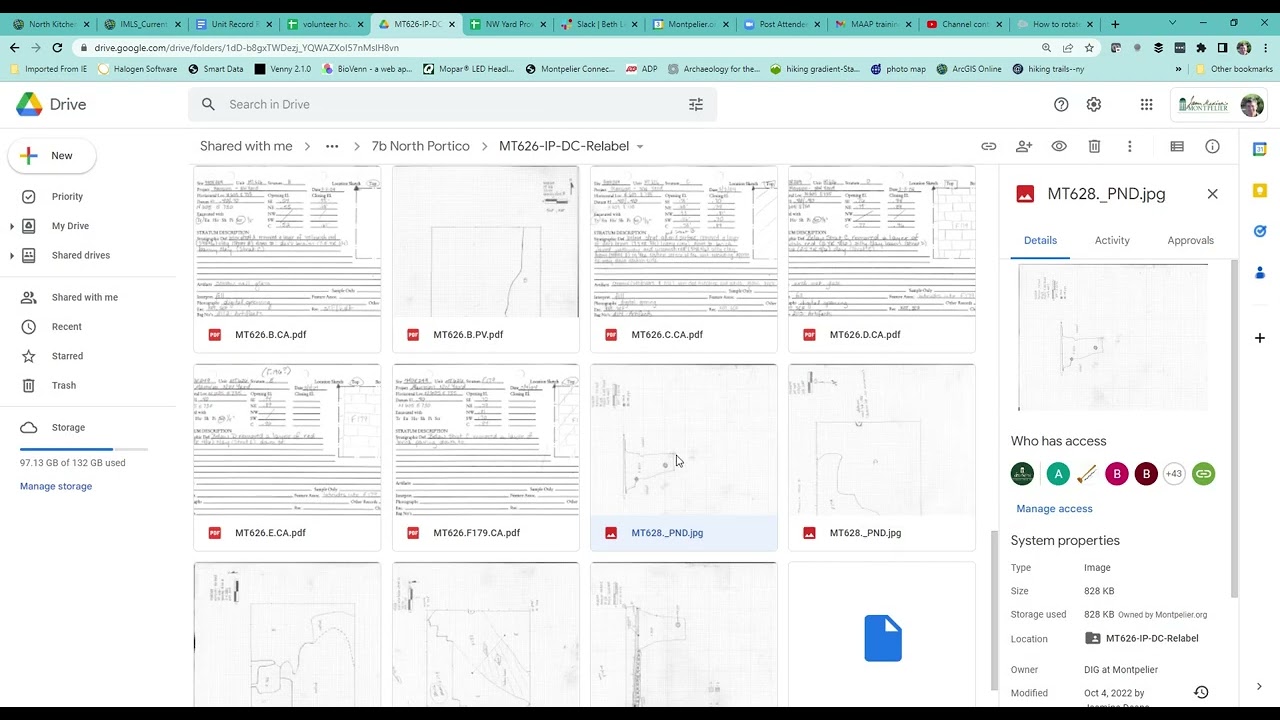1280x720 pixels.
Task: Show the +43 more people with access
Action: [x=1174, y=473]
